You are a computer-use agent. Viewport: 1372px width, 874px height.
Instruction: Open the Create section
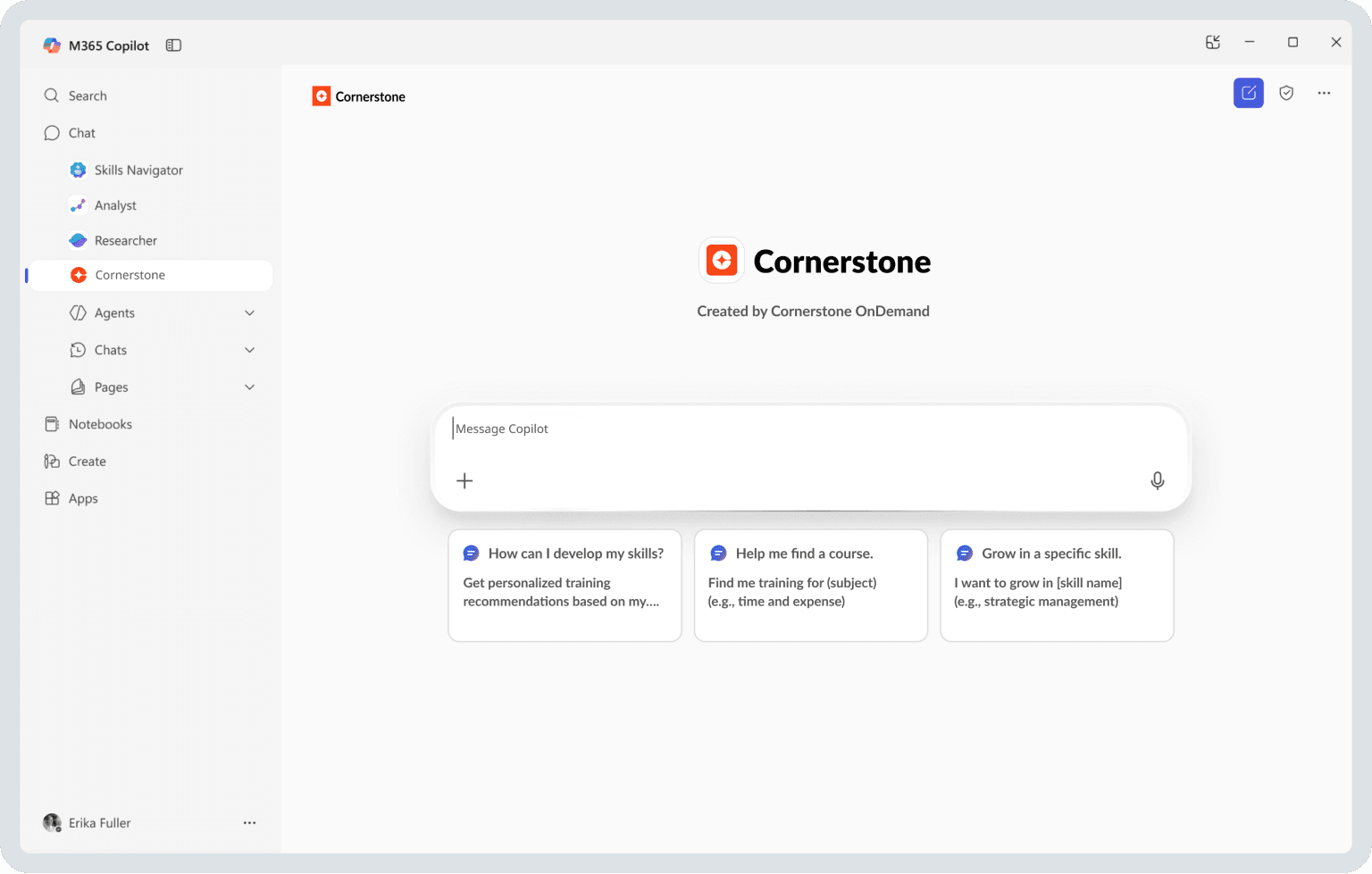(86, 461)
